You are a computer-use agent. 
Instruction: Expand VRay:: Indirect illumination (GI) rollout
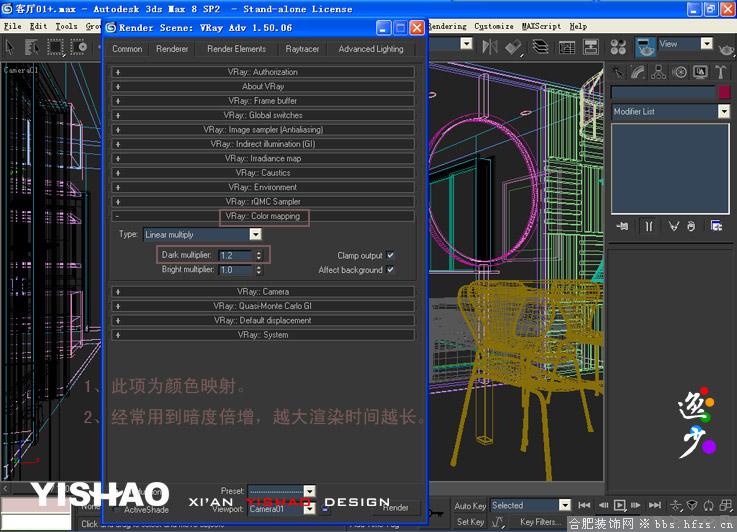point(263,144)
